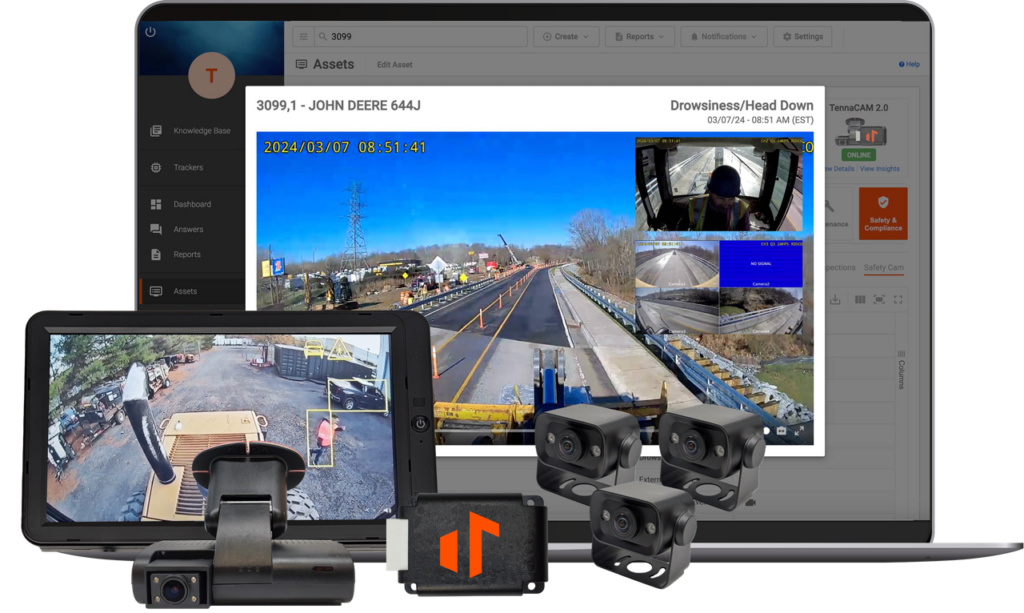This screenshot has width=1024, height=613.
Task: Click the TennaCAM 2.0 device image
Action: click(x=859, y=132)
